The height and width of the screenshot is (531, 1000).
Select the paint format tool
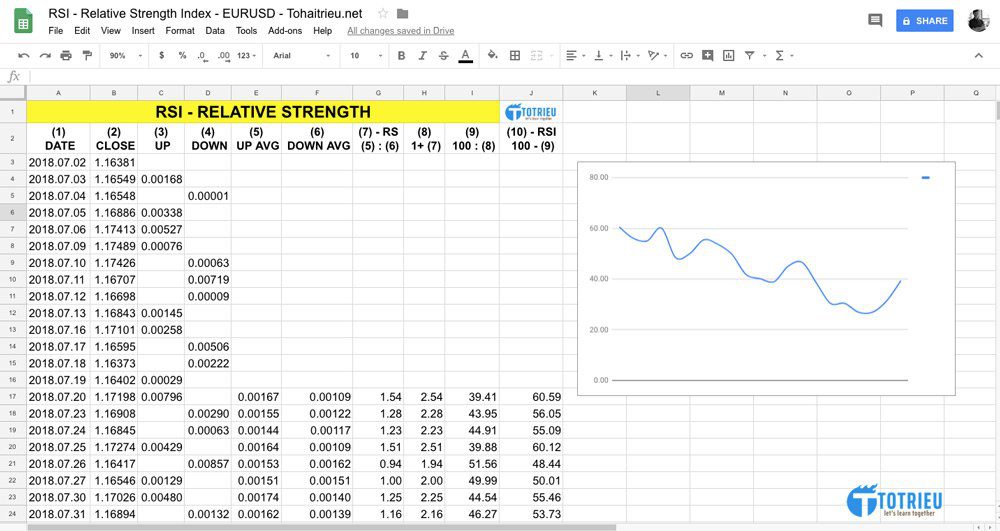(x=87, y=55)
